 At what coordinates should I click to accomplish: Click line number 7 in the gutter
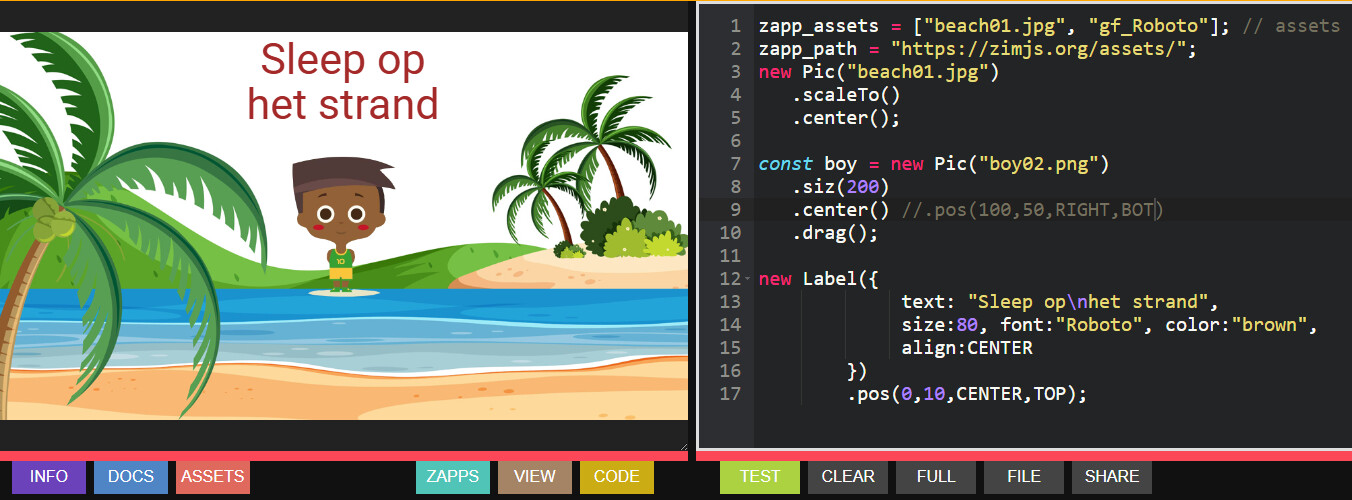click(x=735, y=164)
